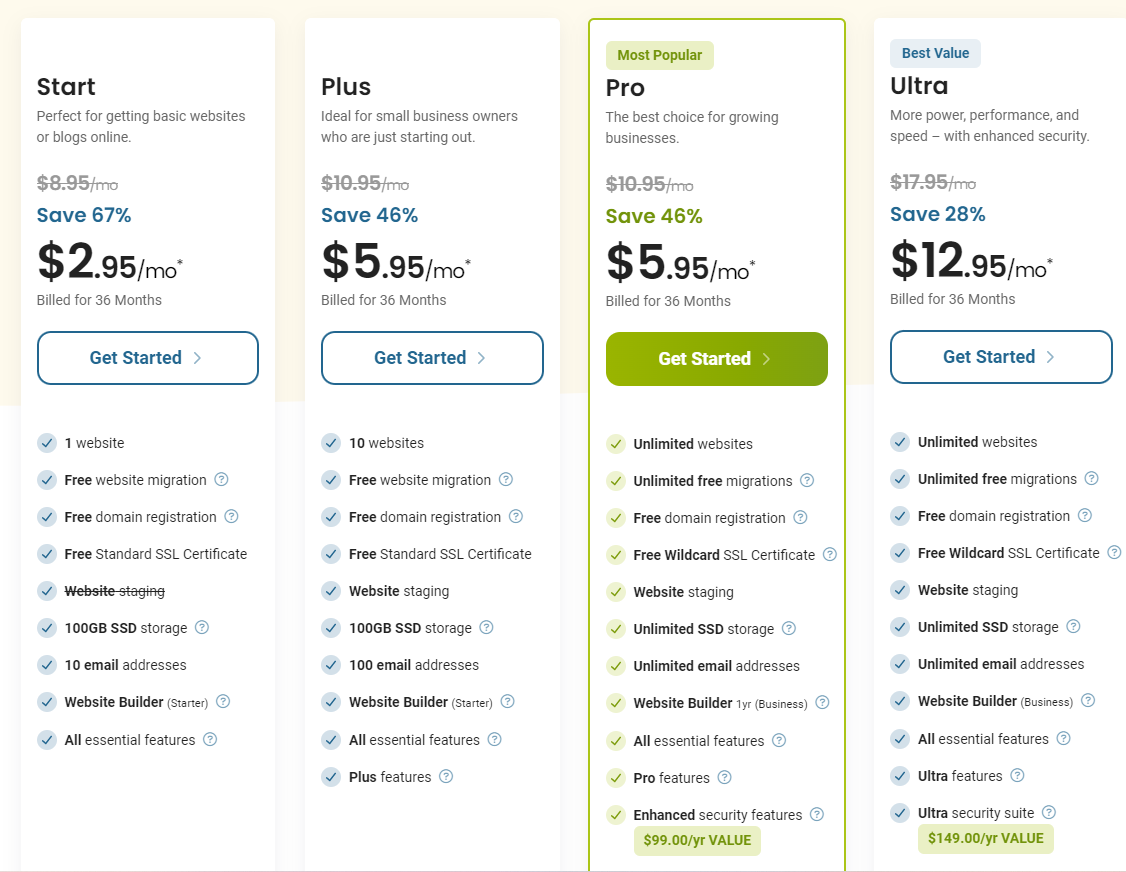1126x872 pixels.
Task: Show tooltip for Plus features question mark
Action: tap(447, 777)
